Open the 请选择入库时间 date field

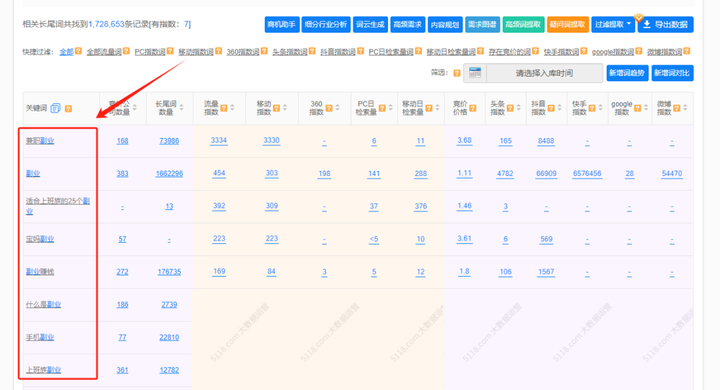(544, 73)
